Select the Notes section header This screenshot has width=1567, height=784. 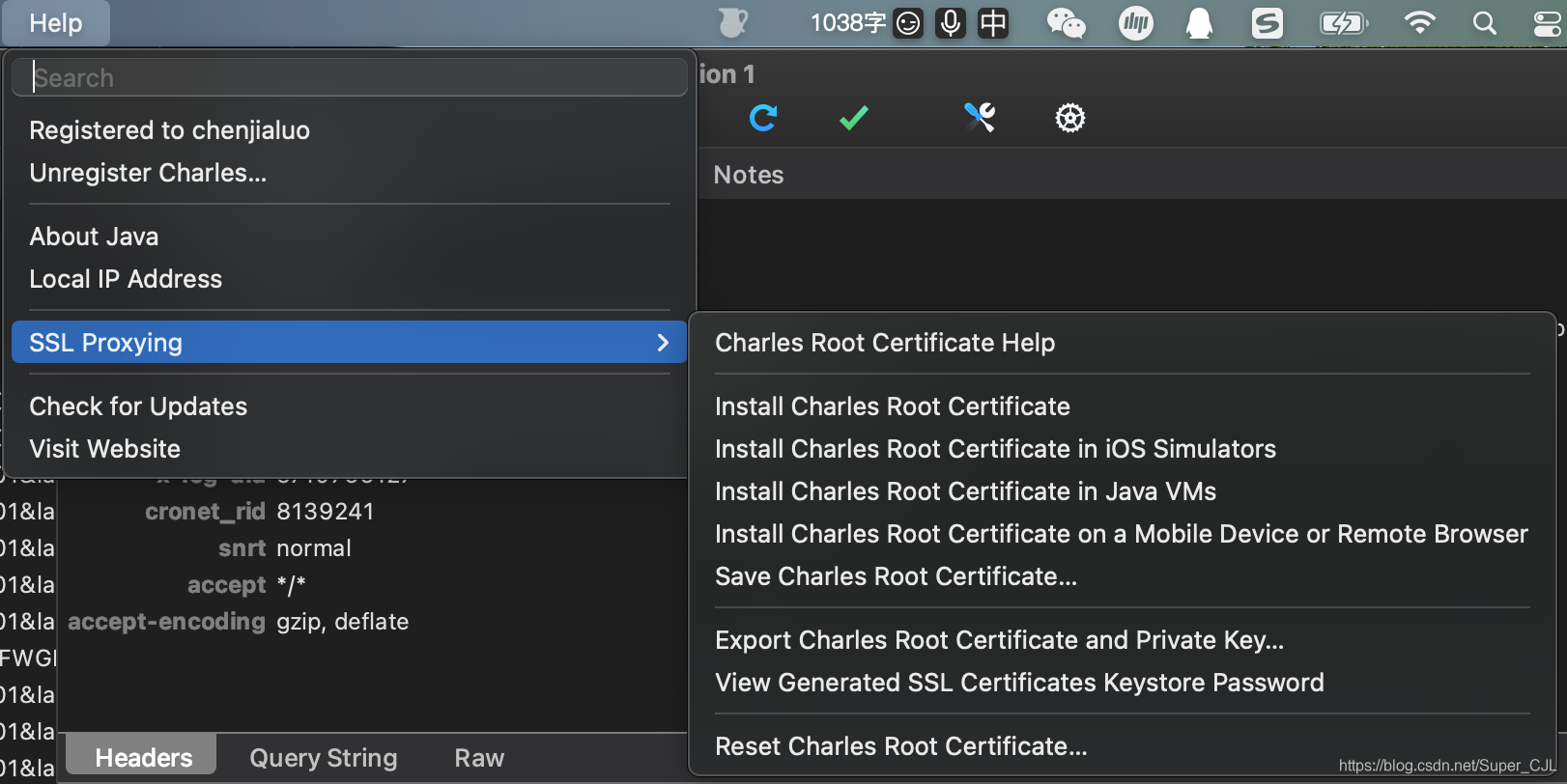tap(749, 175)
